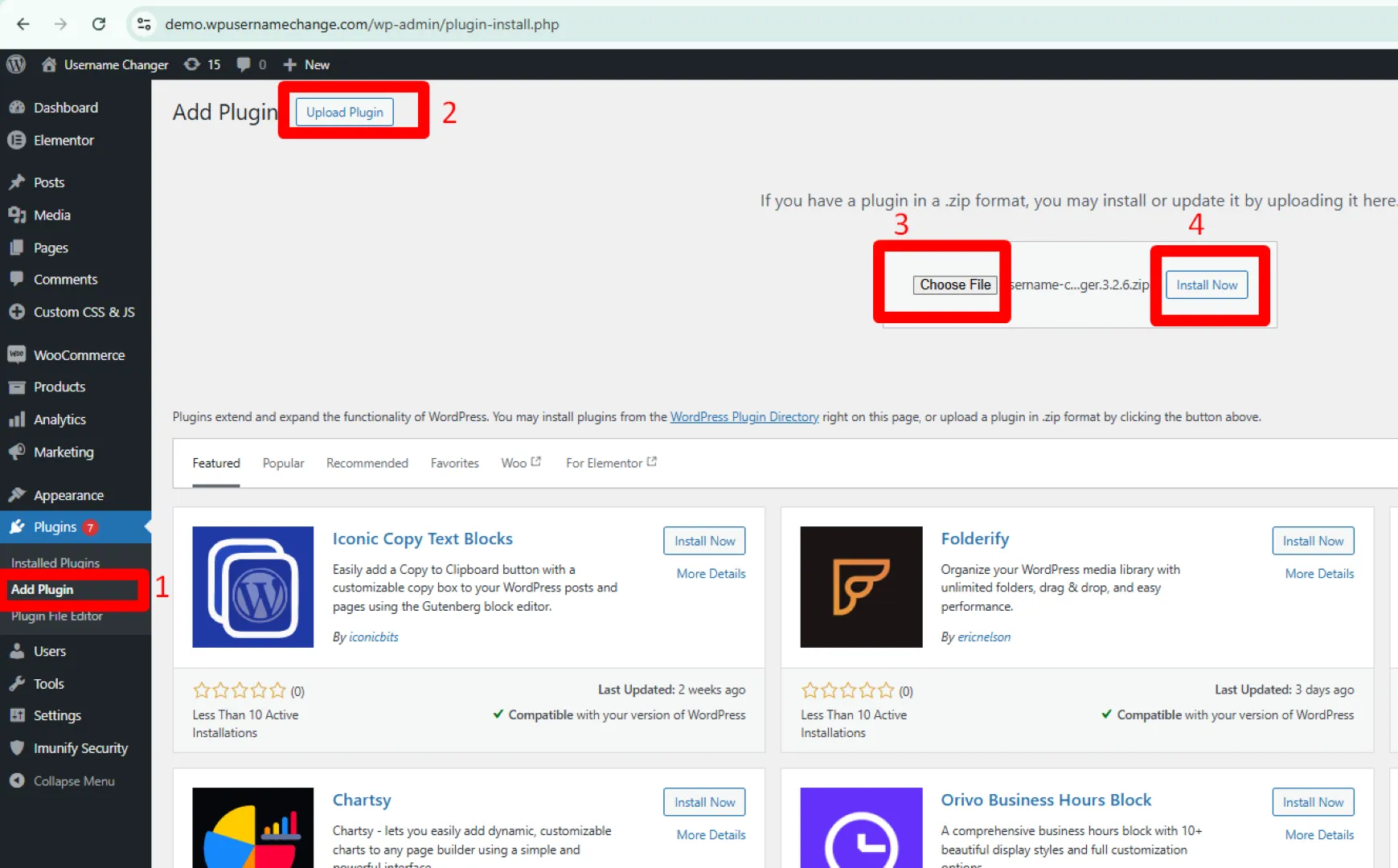Click the Folderify plugin thumbnail
The image size is (1398, 868).
pos(861,587)
